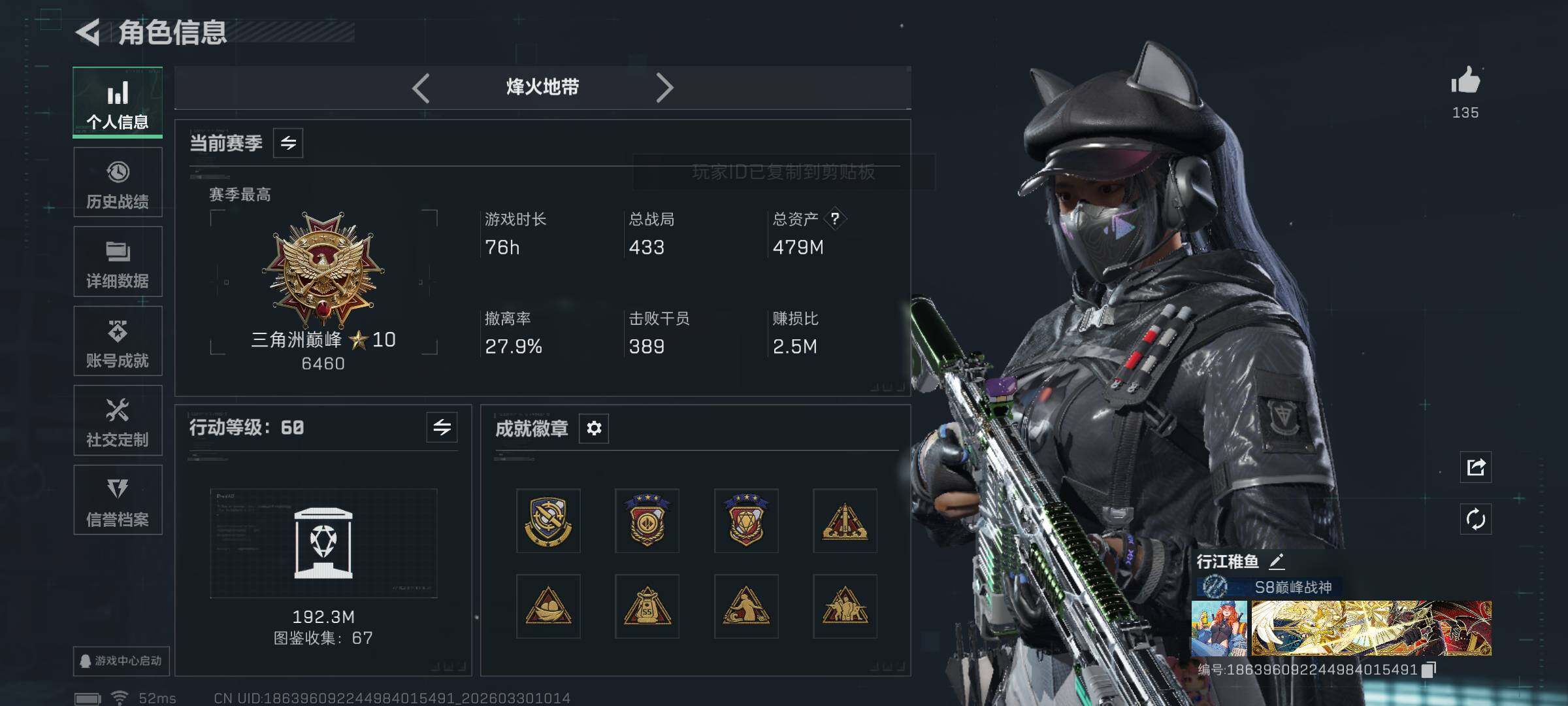Click the 游戏中心启动 button
Screen dimensions: 1568x706
pyautogui.click(x=122, y=661)
